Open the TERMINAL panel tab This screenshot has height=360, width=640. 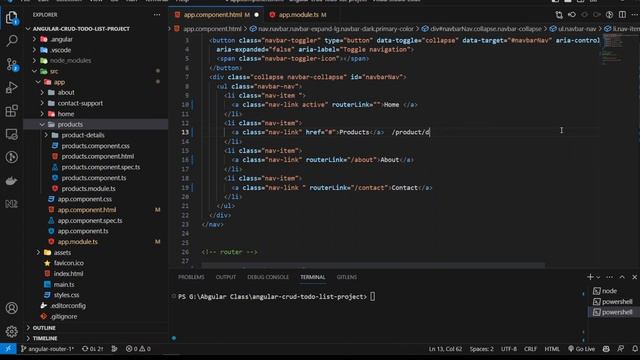(x=313, y=277)
